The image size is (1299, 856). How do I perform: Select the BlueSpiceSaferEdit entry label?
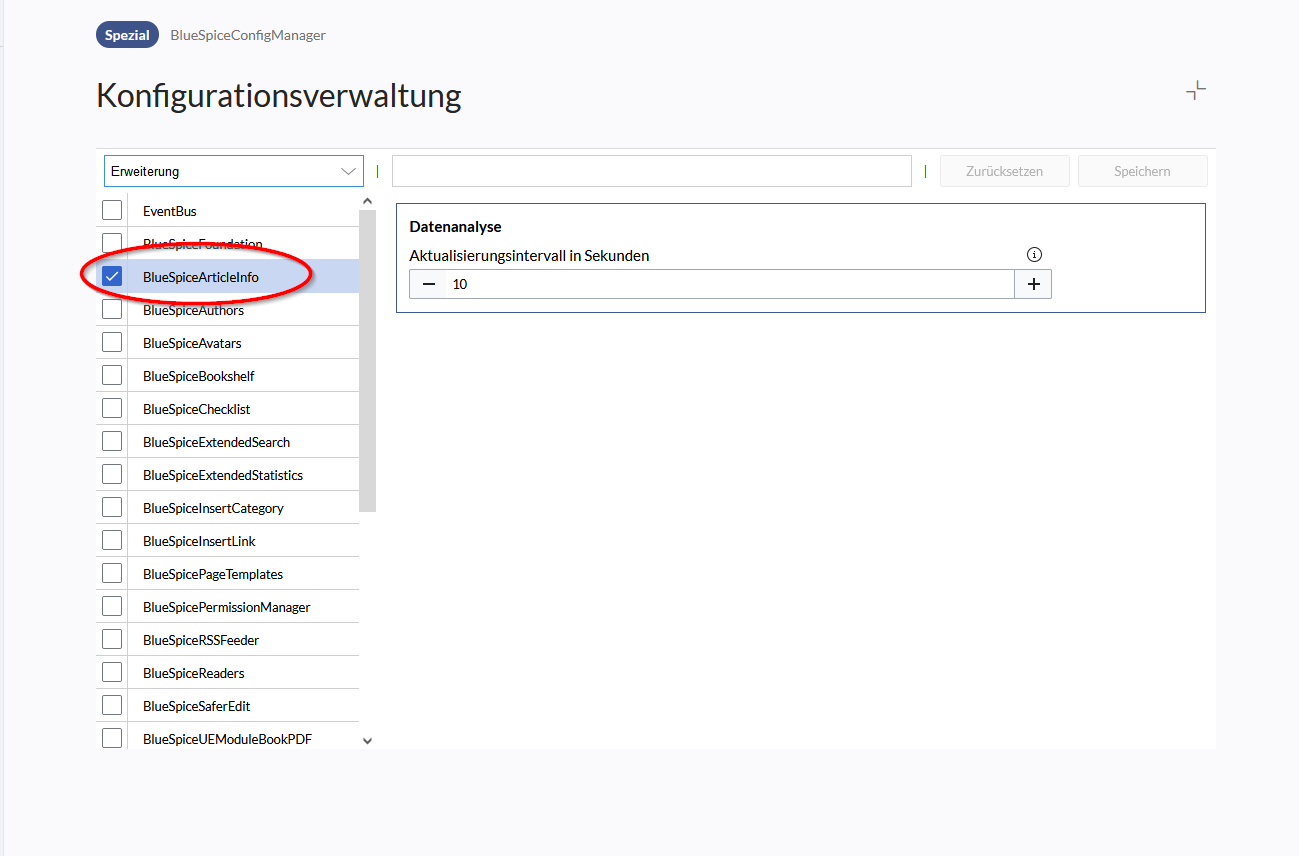pos(197,706)
